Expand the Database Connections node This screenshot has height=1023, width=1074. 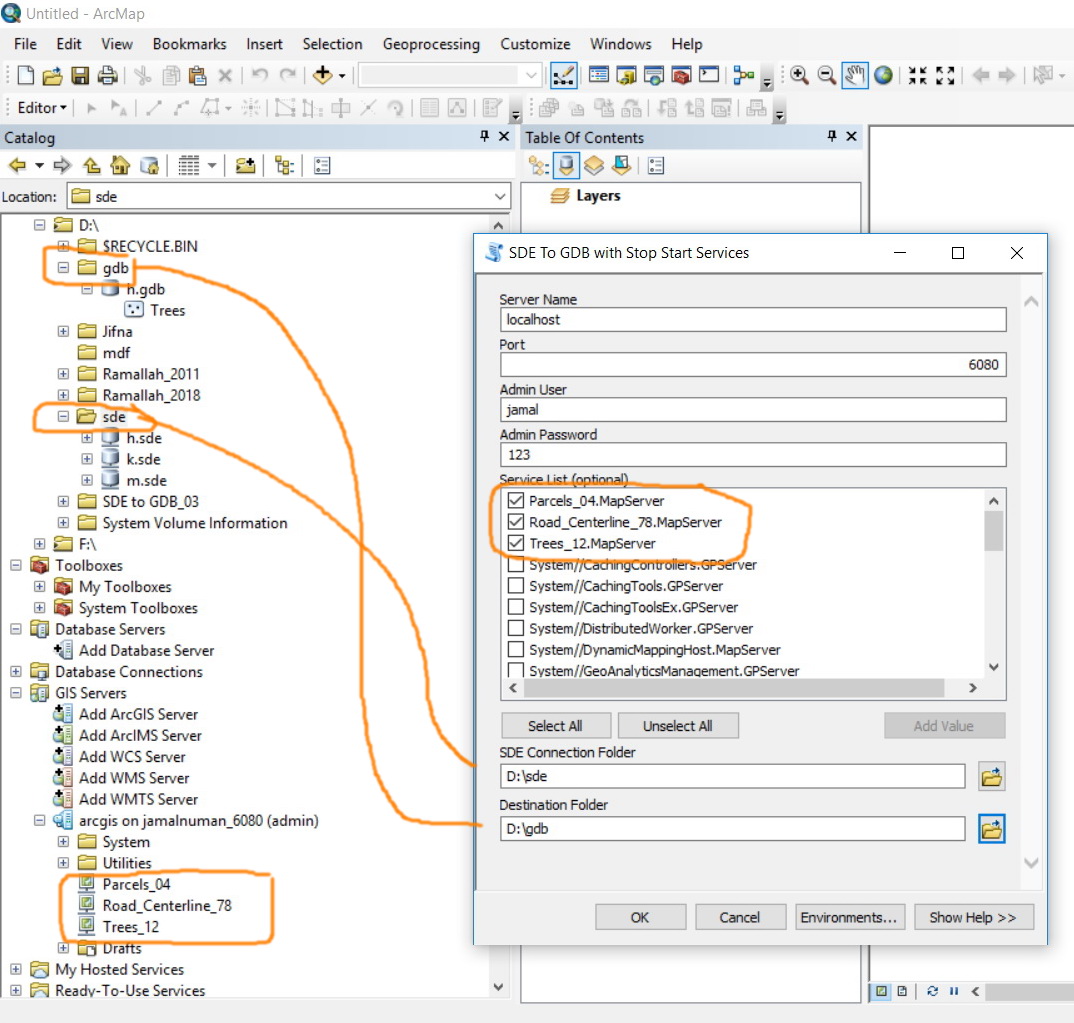(x=16, y=671)
